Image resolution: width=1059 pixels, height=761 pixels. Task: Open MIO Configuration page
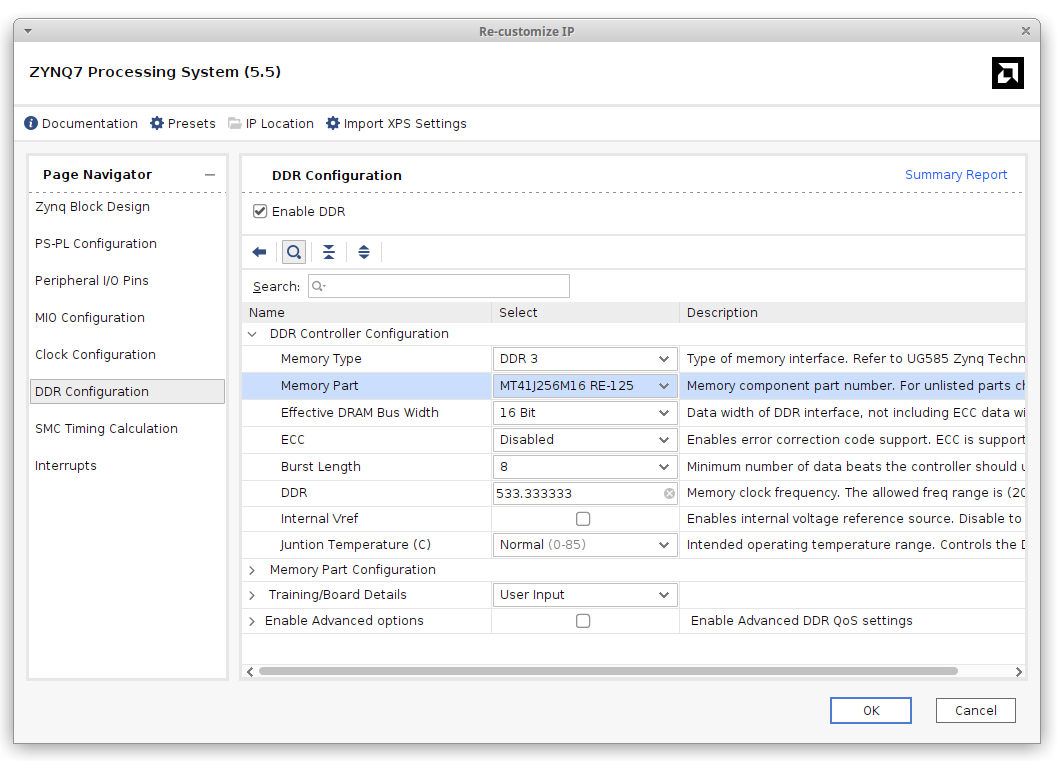[90, 318]
